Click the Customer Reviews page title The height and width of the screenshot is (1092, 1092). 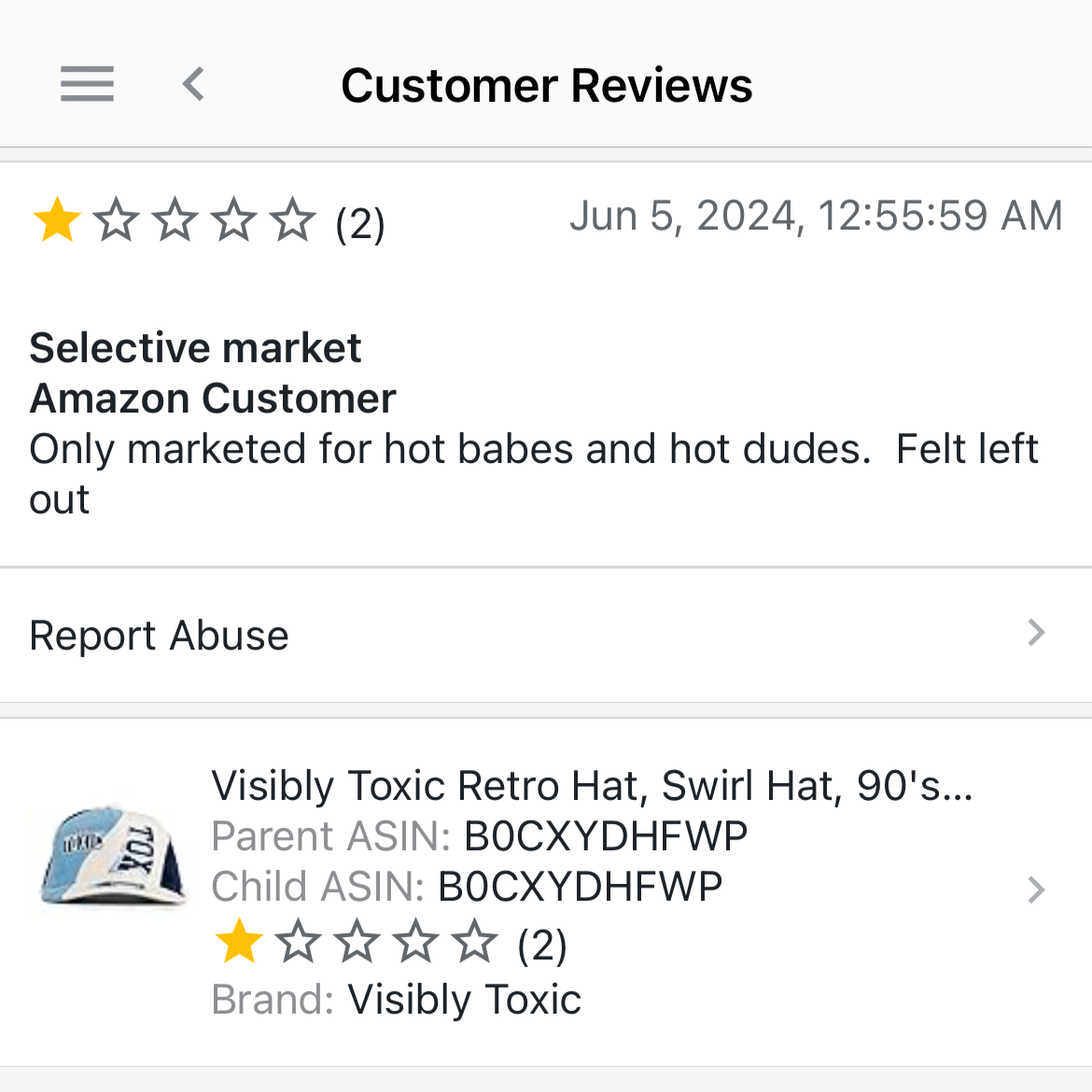[546, 86]
